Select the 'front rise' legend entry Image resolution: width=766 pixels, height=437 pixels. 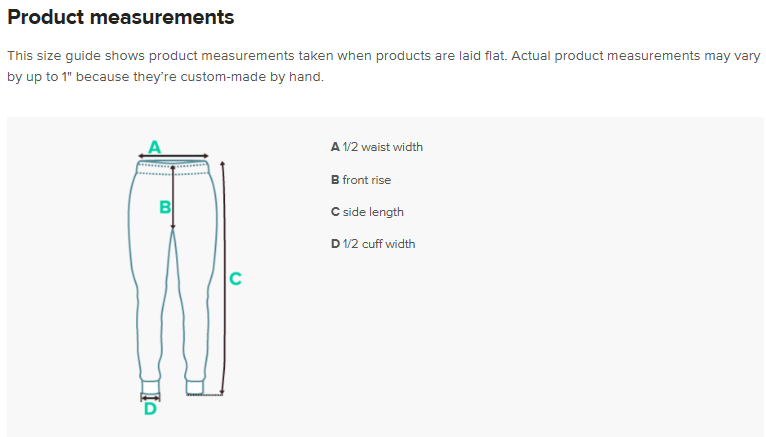coord(361,180)
